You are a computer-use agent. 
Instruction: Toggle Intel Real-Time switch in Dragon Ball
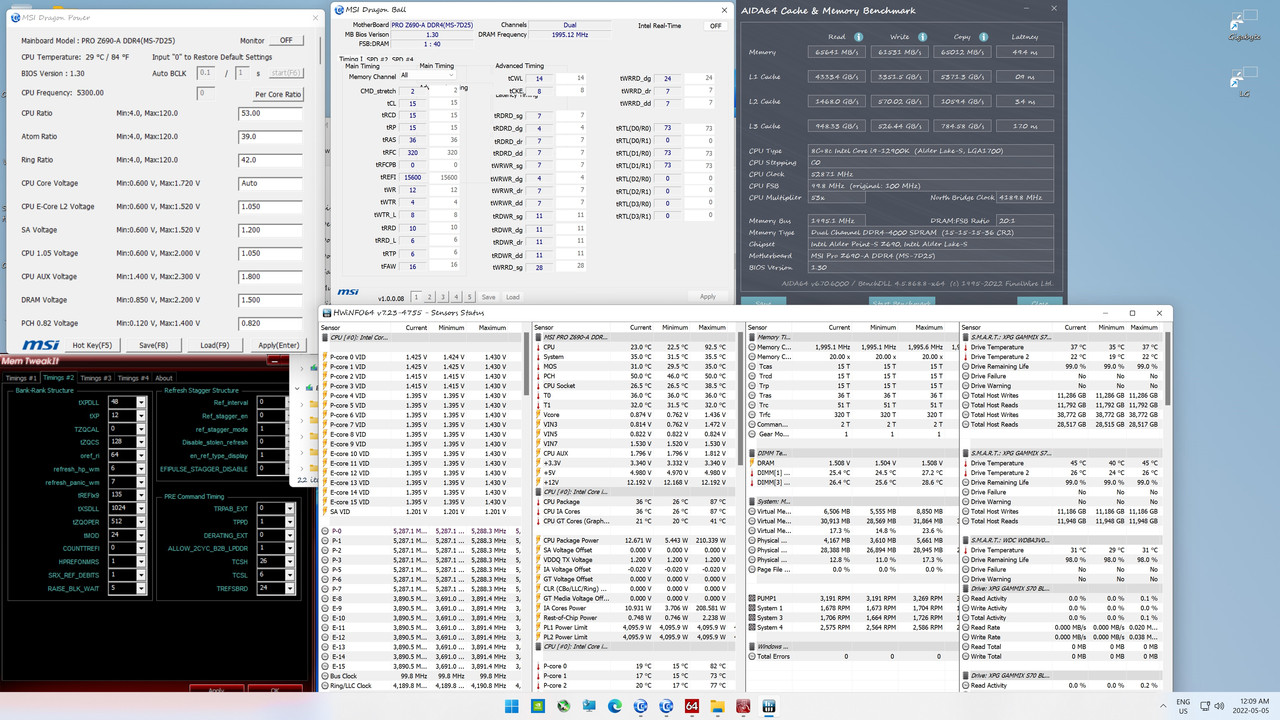(716, 26)
